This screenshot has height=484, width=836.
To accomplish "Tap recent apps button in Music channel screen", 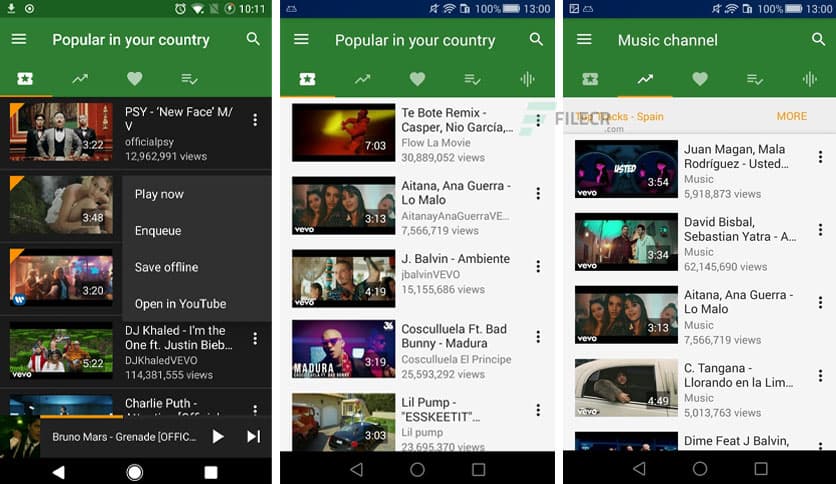I will [761, 469].
